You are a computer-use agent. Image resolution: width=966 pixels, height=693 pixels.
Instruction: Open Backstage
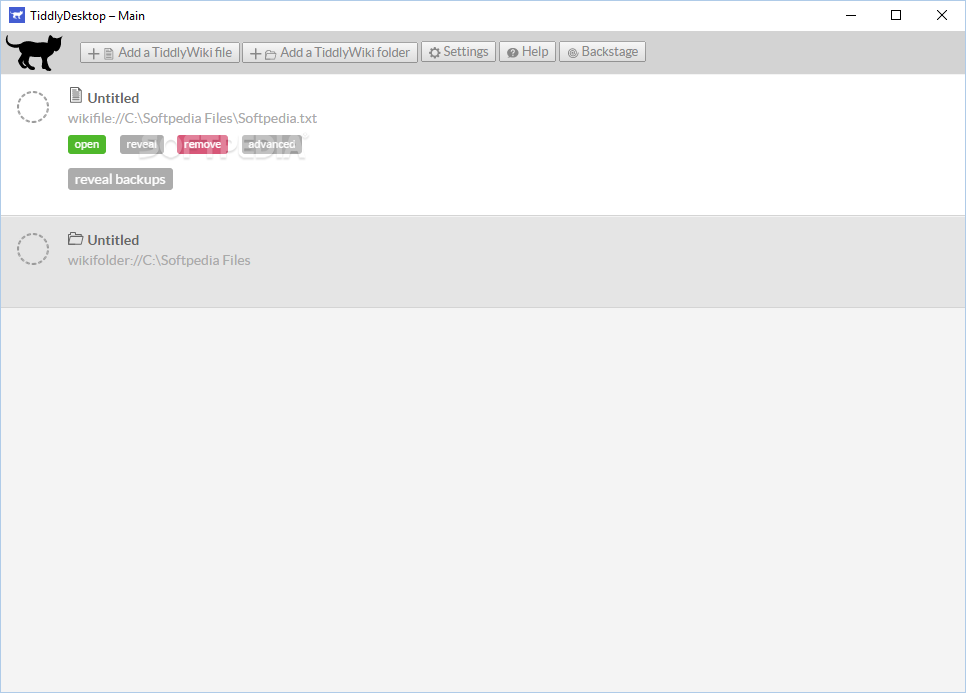[603, 52]
